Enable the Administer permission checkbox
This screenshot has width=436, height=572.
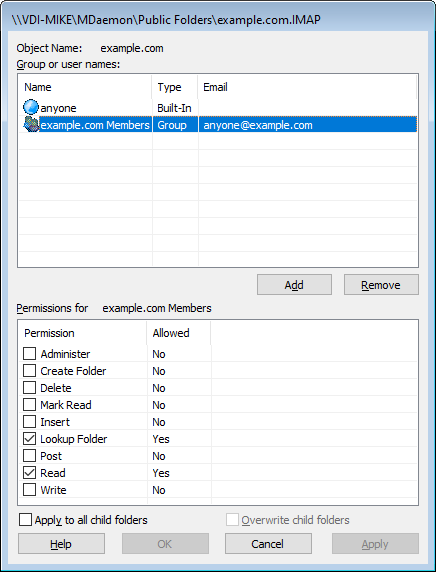[30, 353]
